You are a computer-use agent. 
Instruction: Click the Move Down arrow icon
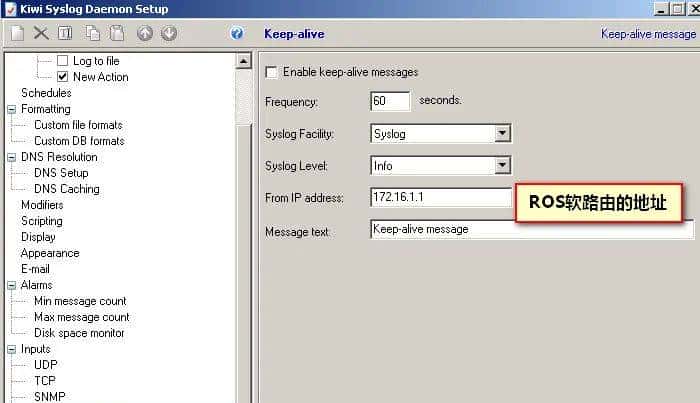tap(169, 33)
